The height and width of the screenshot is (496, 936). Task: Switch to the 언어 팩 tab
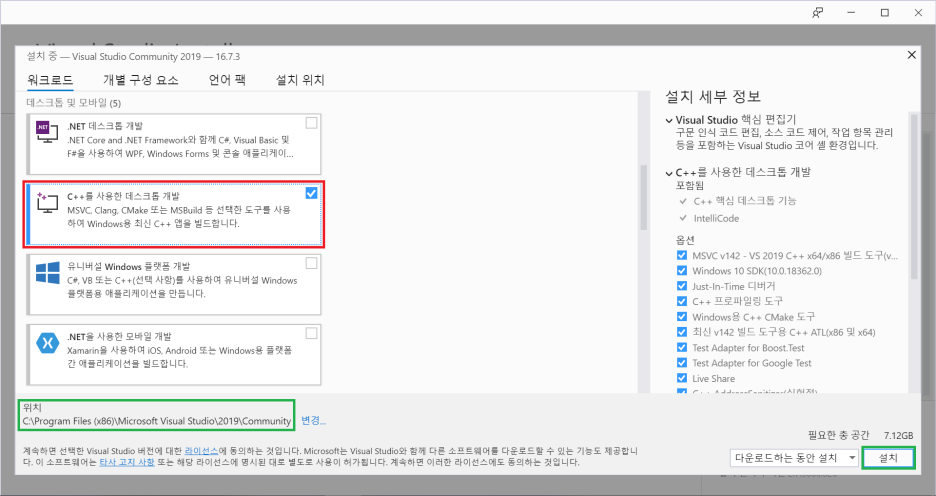point(227,80)
